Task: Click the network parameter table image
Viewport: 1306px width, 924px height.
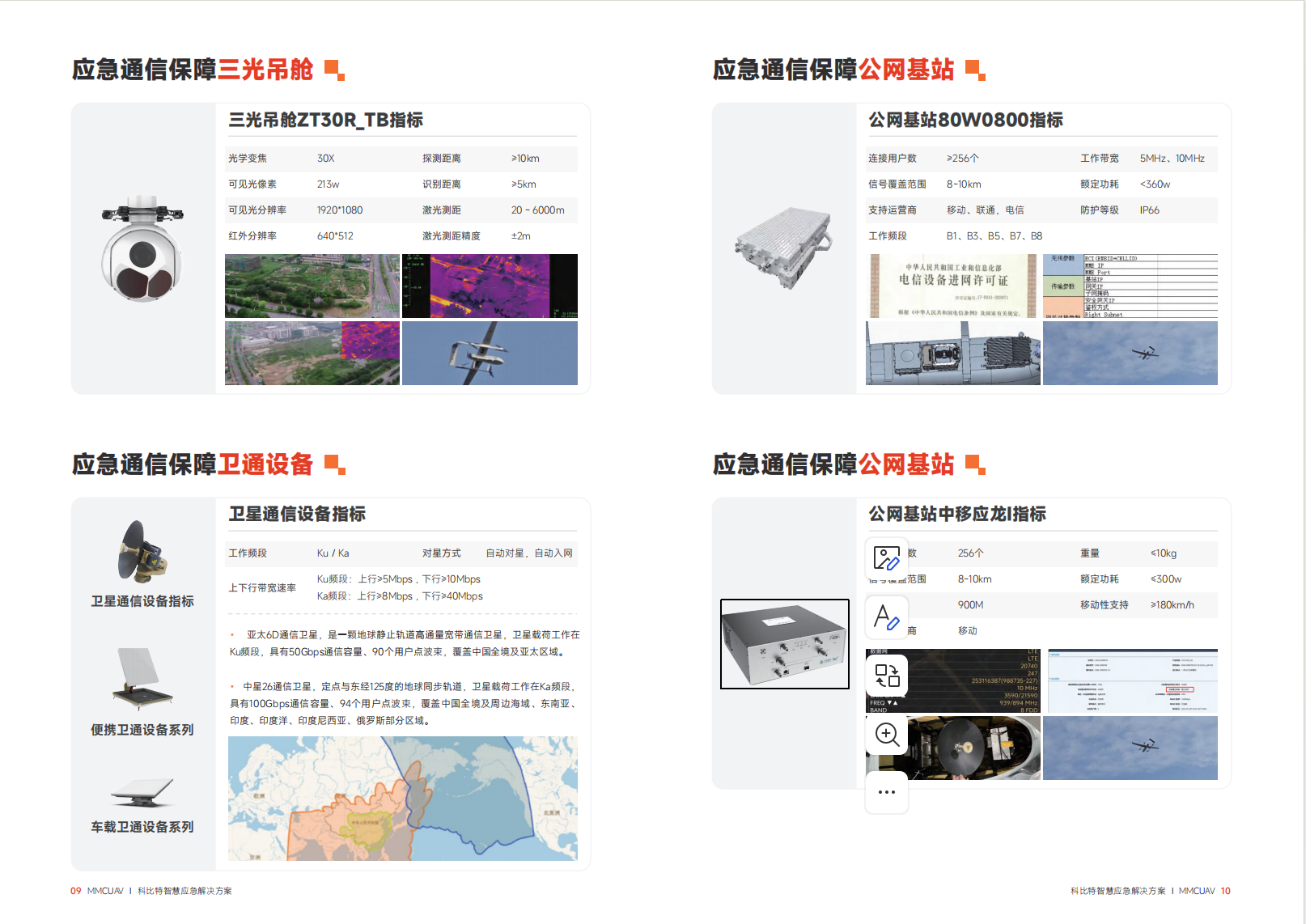Action: [x=1130, y=286]
